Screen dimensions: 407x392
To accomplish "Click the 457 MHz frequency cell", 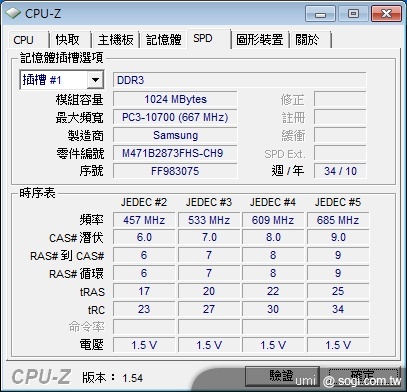I will pyautogui.click(x=144, y=220).
